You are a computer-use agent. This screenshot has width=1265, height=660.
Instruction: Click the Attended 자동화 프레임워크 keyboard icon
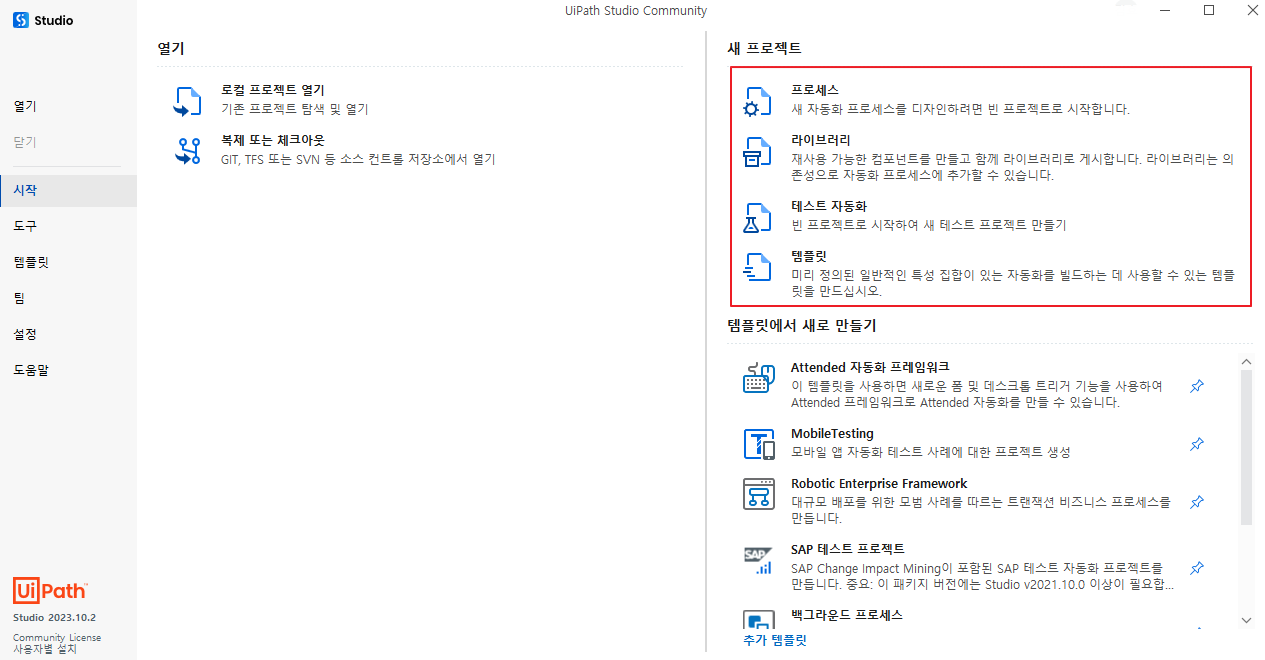coord(759,378)
